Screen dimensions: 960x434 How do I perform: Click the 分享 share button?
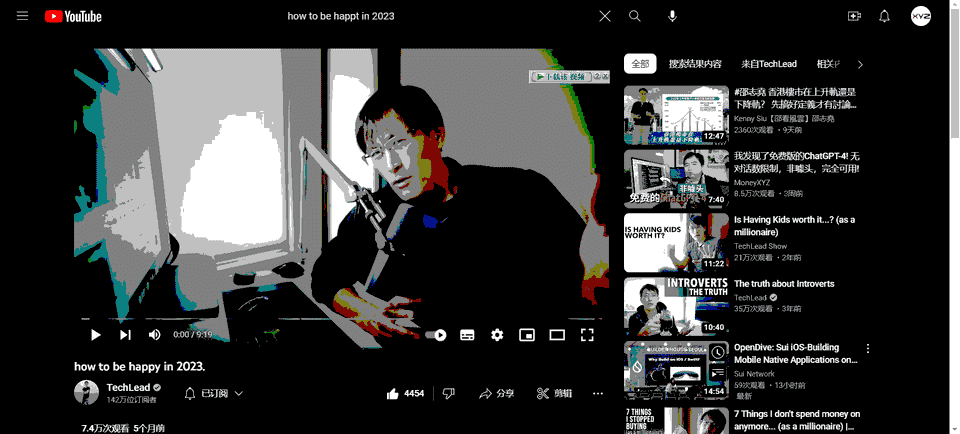pyautogui.click(x=497, y=394)
